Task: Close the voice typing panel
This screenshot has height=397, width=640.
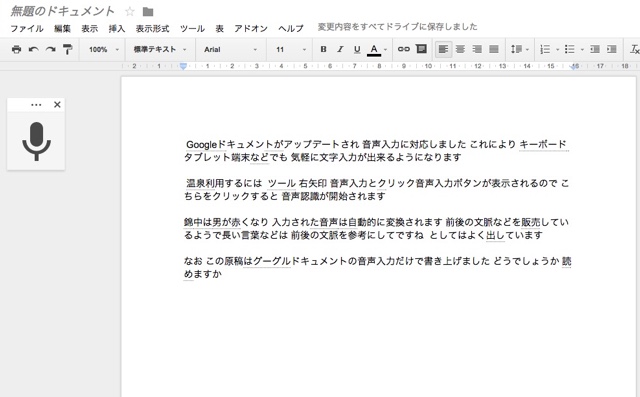Action: pos(57,104)
